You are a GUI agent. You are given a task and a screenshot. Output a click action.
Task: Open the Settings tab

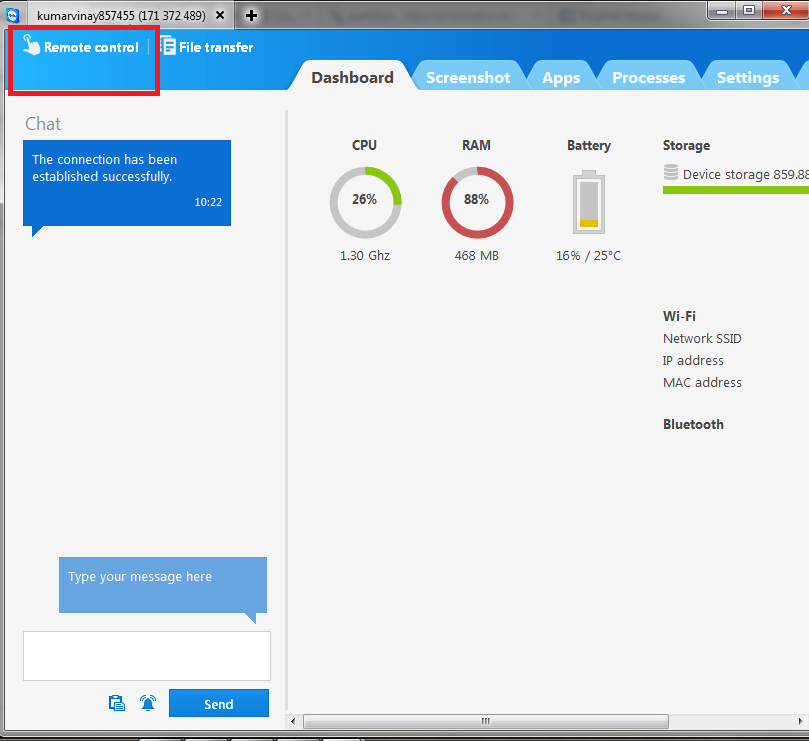coord(747,76)
